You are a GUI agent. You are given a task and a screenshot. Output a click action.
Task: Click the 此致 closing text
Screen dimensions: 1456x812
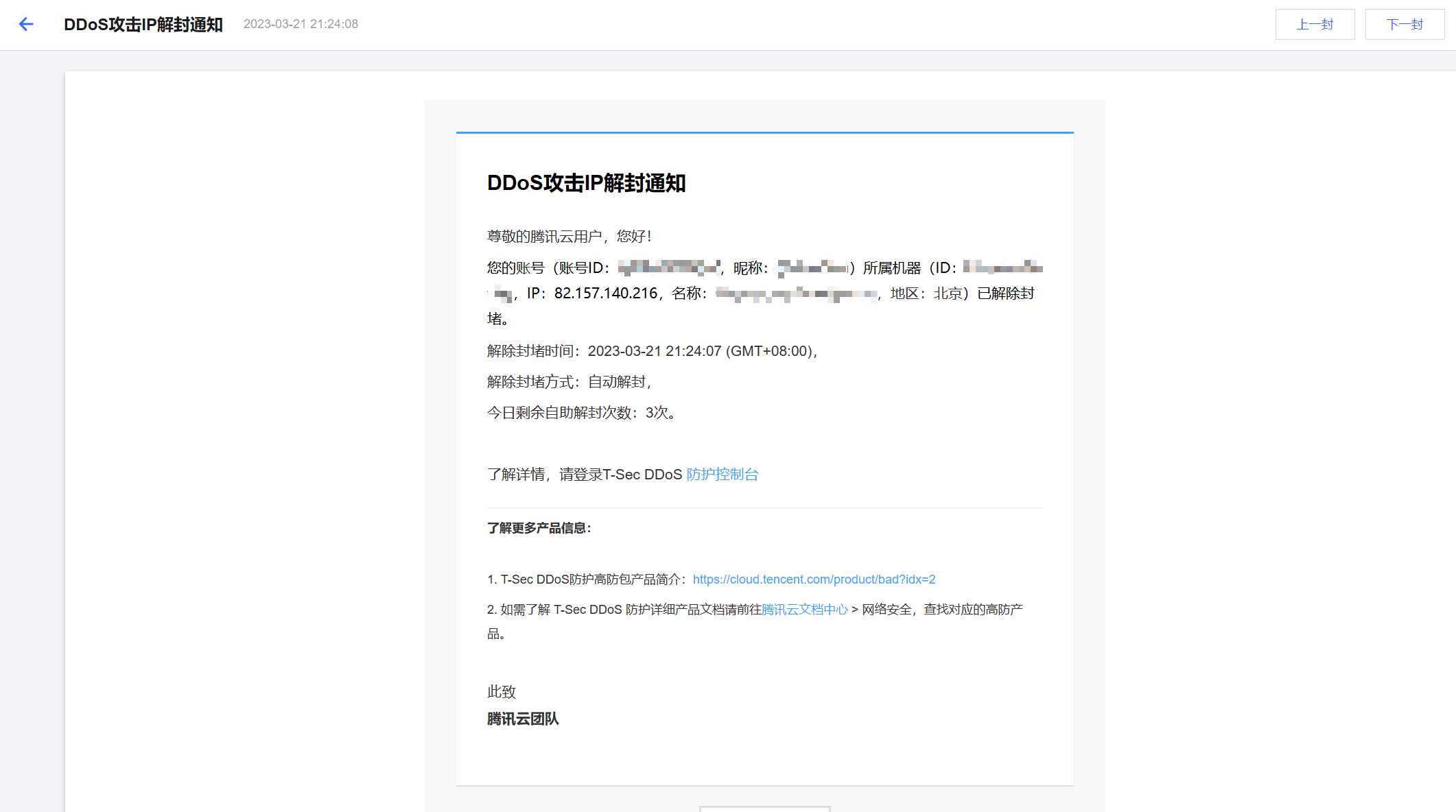pyautogui.click(x=501, y=692)
